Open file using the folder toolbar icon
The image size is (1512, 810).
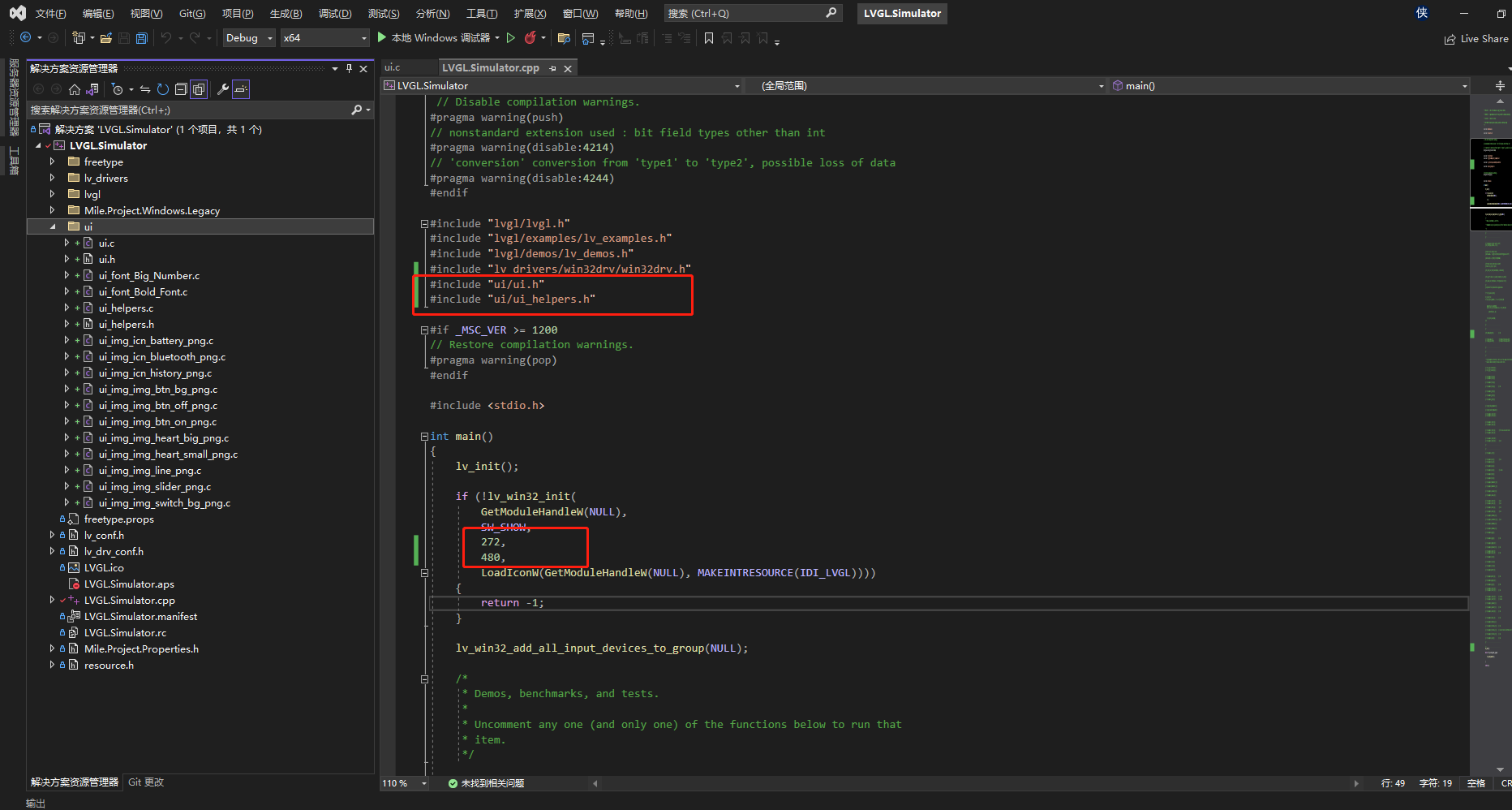click(105, 37)
